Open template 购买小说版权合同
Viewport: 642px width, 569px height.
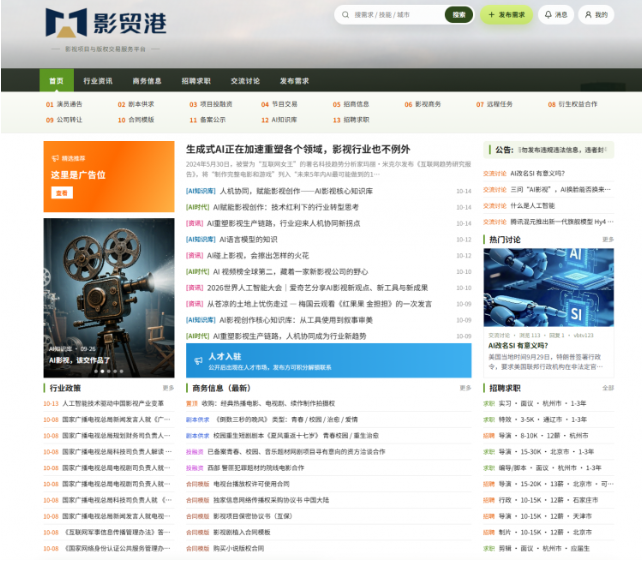239,548
